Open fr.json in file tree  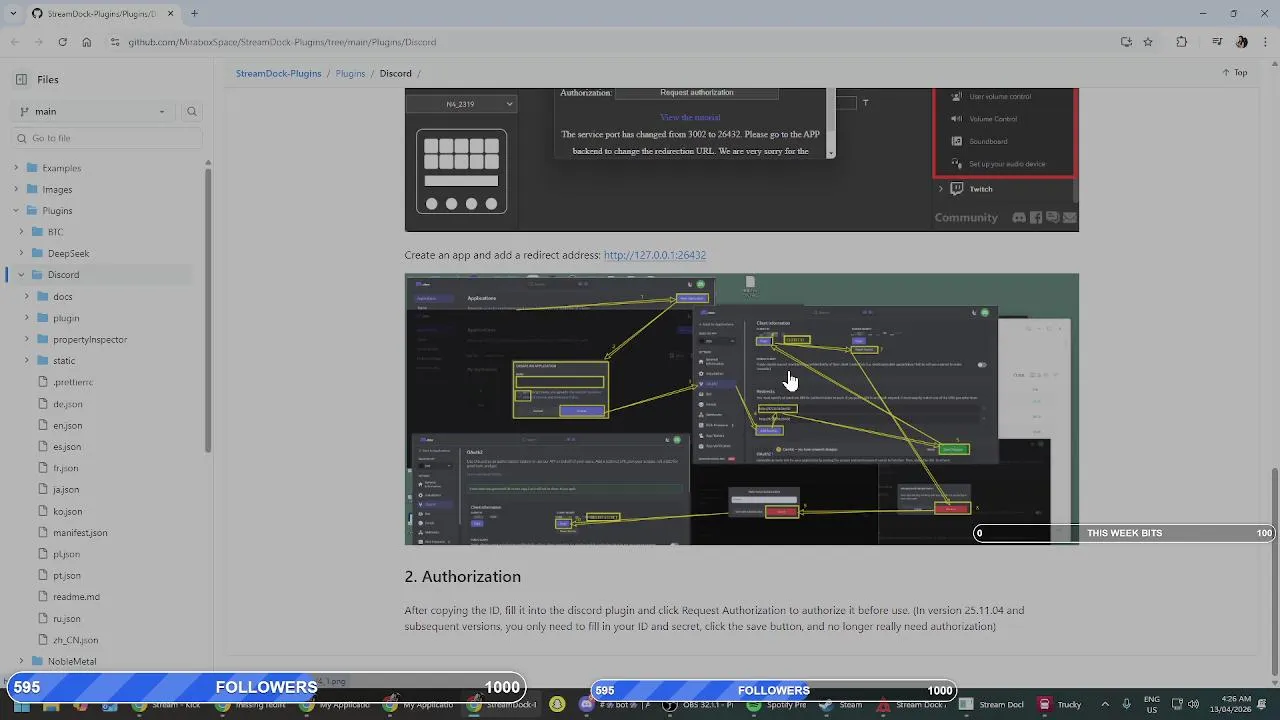pyautogui.click(x=65, y=468)
